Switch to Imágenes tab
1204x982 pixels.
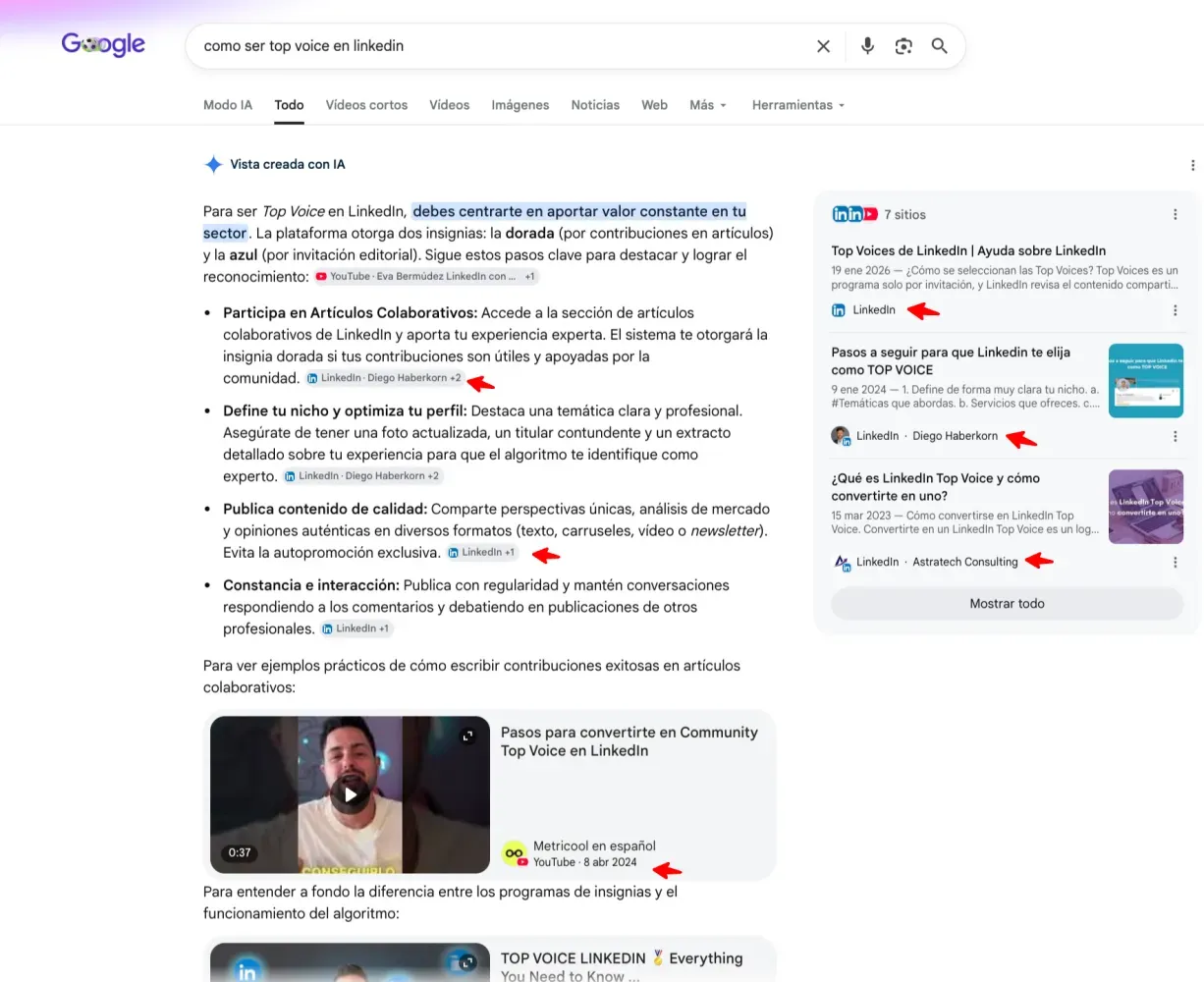pyautogui.click(x=520, y=105)
